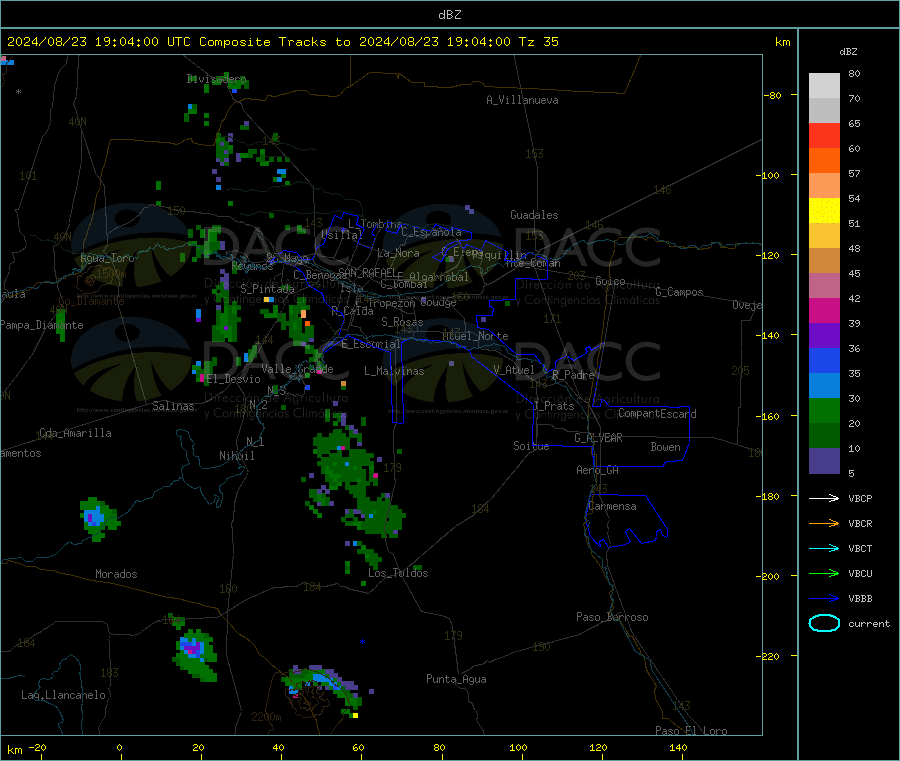The image size is (900, 761).
Task: Click the Bowen map label
Action: pos(665,447)
